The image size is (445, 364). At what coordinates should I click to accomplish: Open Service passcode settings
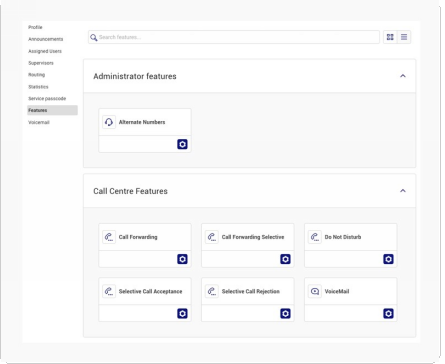tap(47, 99)
